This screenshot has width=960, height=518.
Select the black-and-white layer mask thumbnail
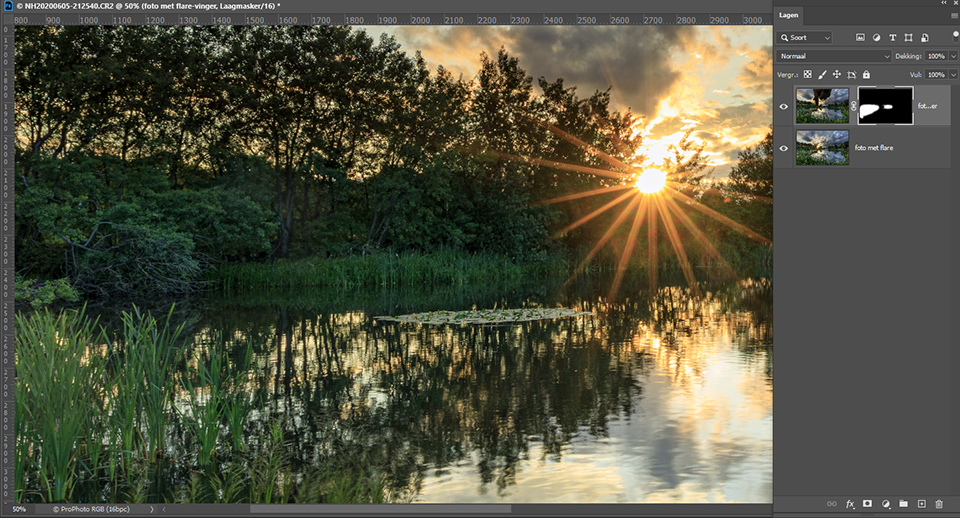point(885,105)
